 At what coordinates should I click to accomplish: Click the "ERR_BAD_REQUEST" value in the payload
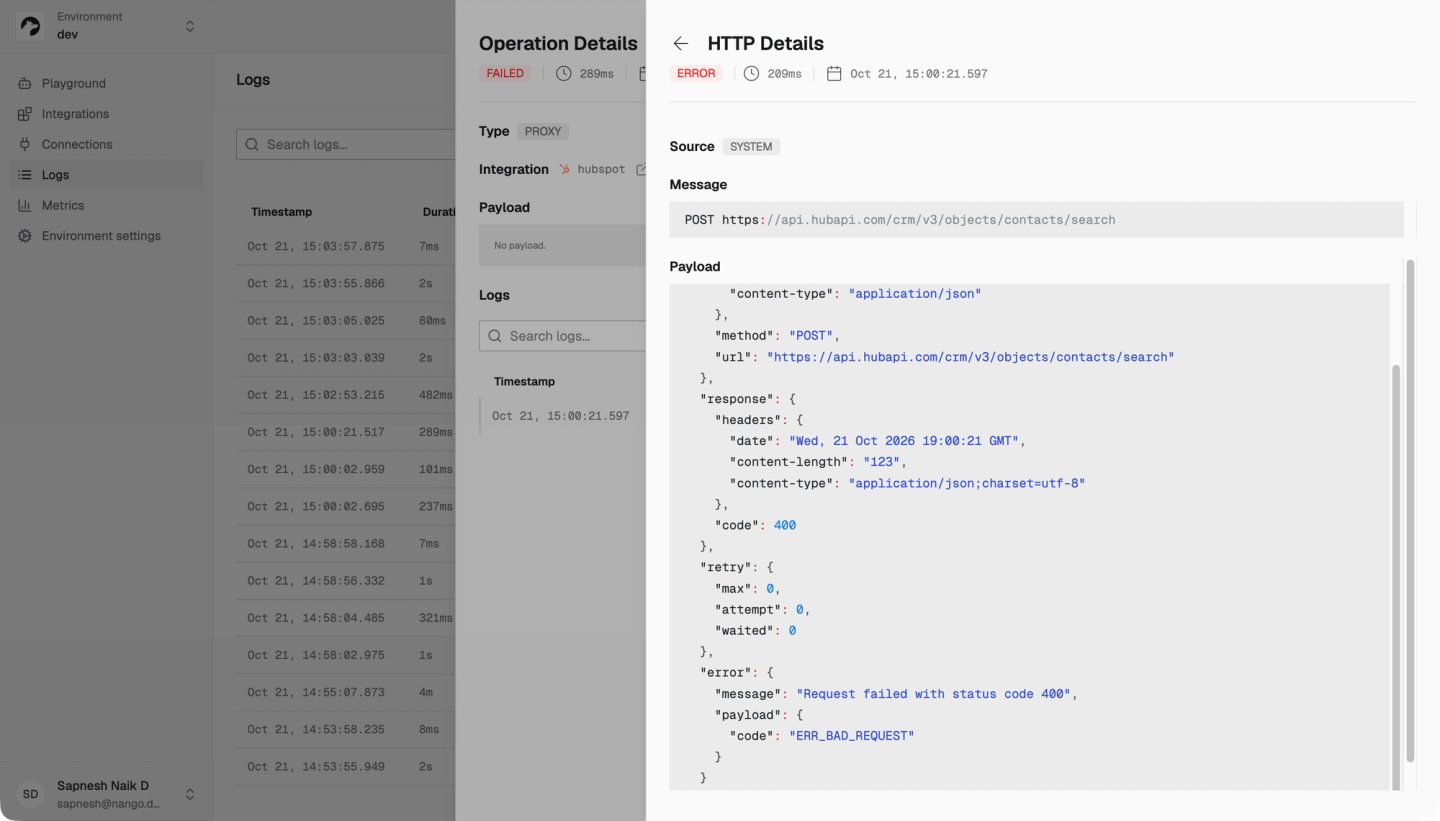tap(852, 736)
